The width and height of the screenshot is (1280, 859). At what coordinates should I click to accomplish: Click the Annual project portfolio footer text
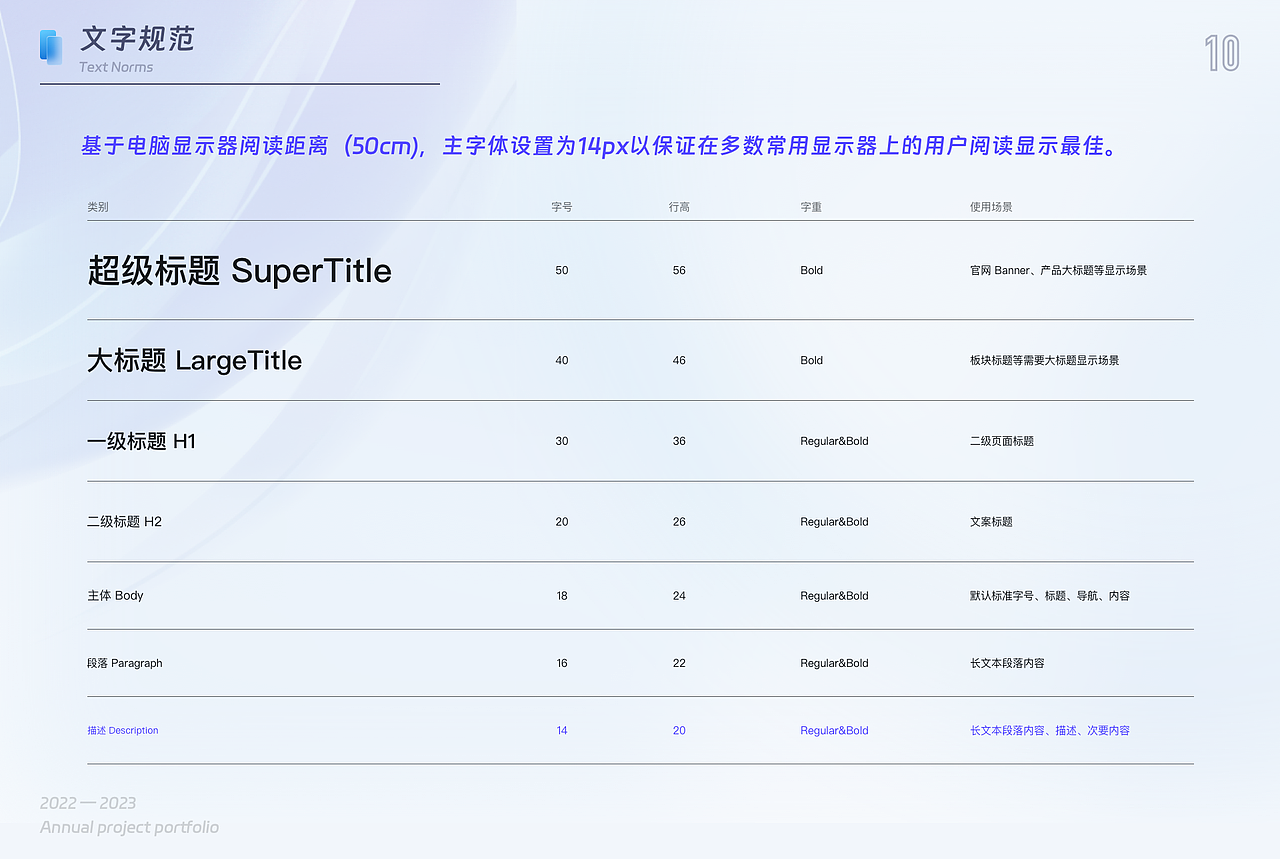pyautogui.click(x=129, y=827)
